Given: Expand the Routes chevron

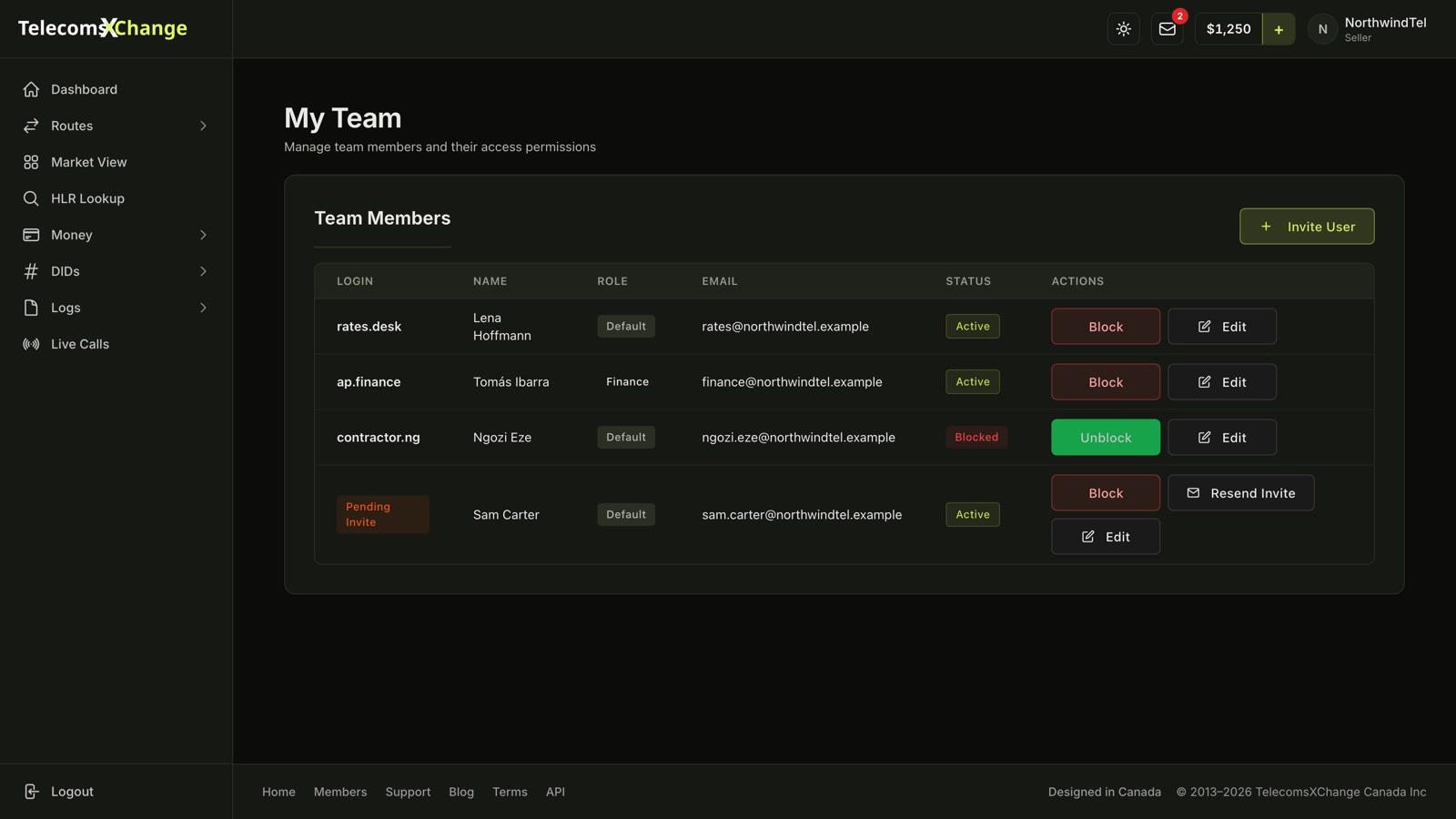Looking at the screenshot, I should tap(203, 126).
